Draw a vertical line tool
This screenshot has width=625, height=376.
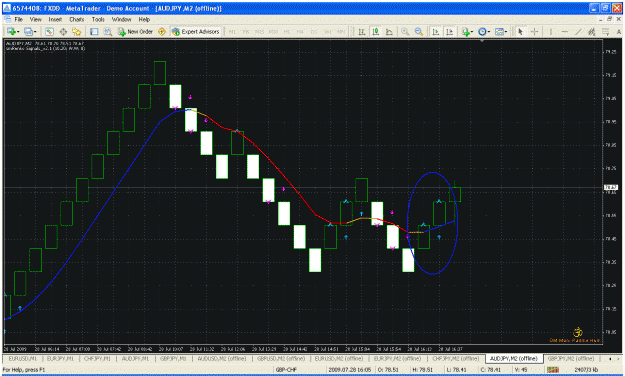click(551, 31)
